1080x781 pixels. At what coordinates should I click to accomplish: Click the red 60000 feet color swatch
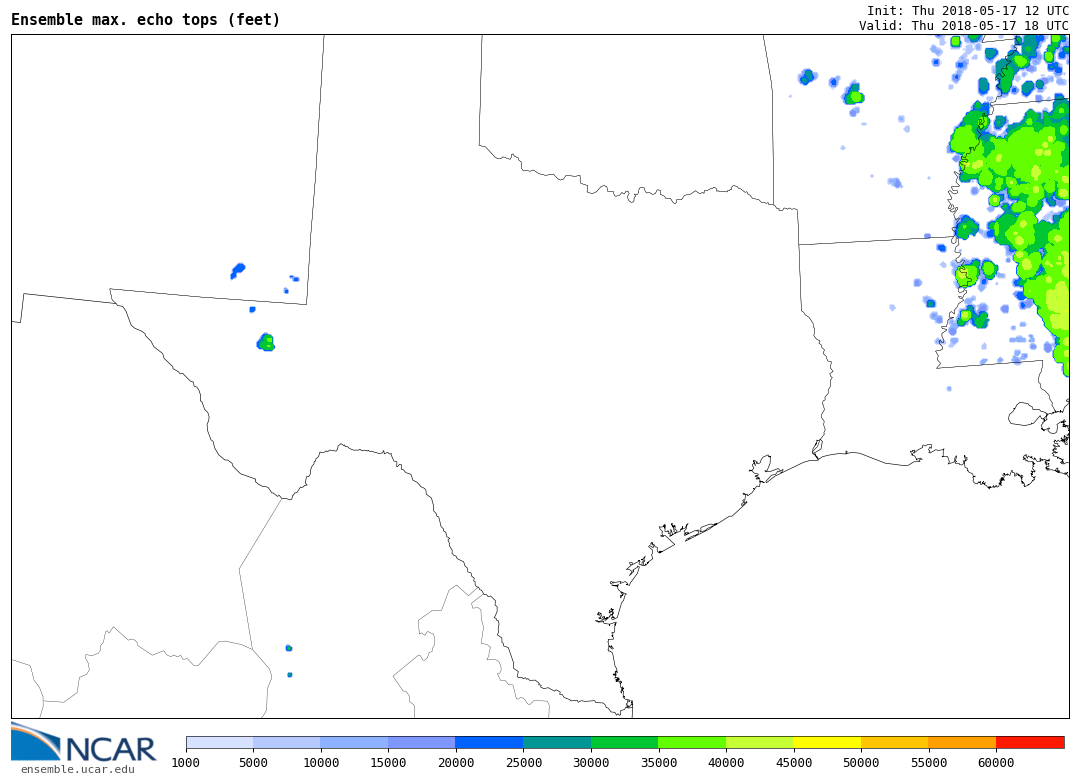(x=1029, y=742)
